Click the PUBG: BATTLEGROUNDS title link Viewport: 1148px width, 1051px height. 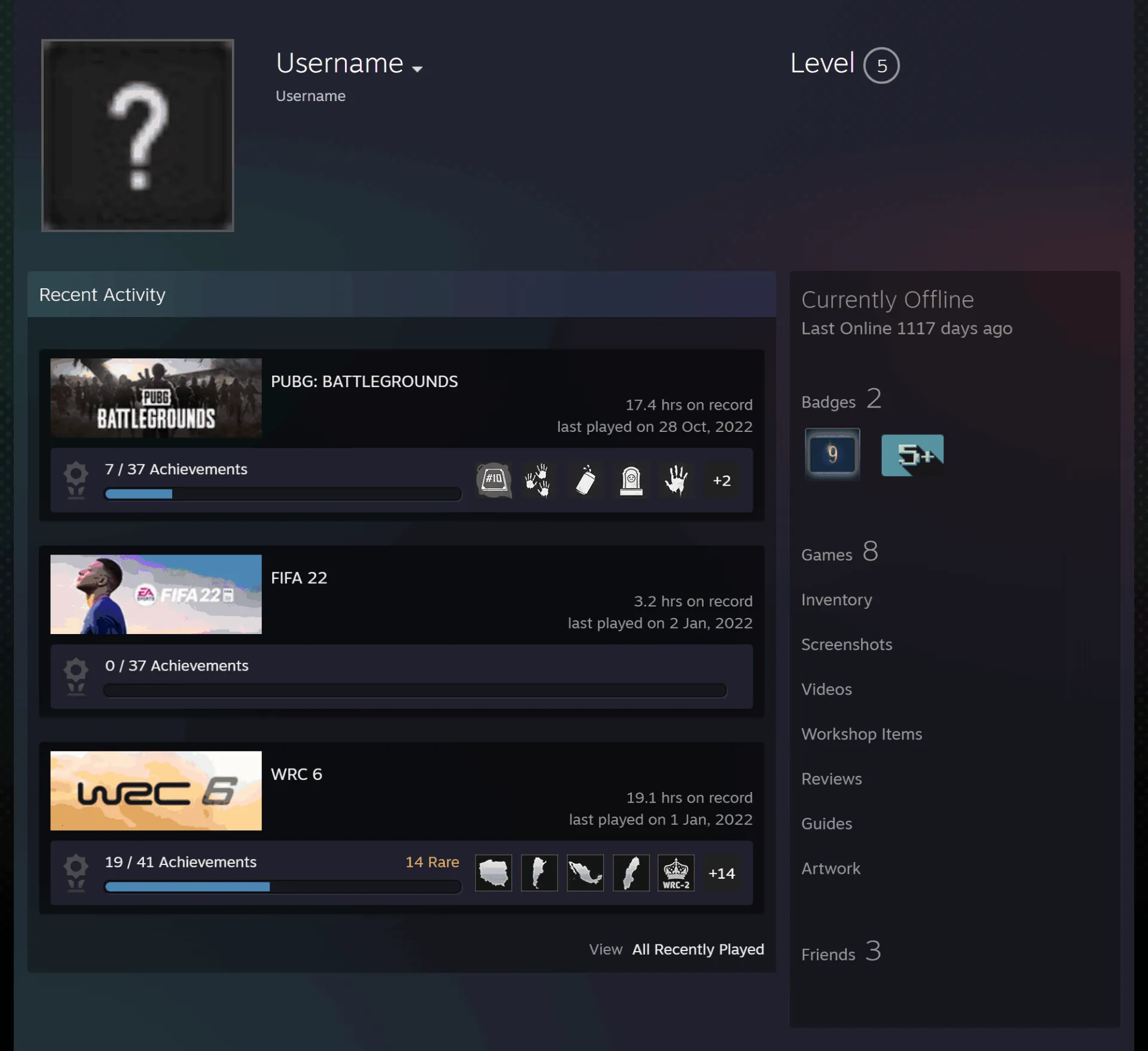tap(364, 382)
